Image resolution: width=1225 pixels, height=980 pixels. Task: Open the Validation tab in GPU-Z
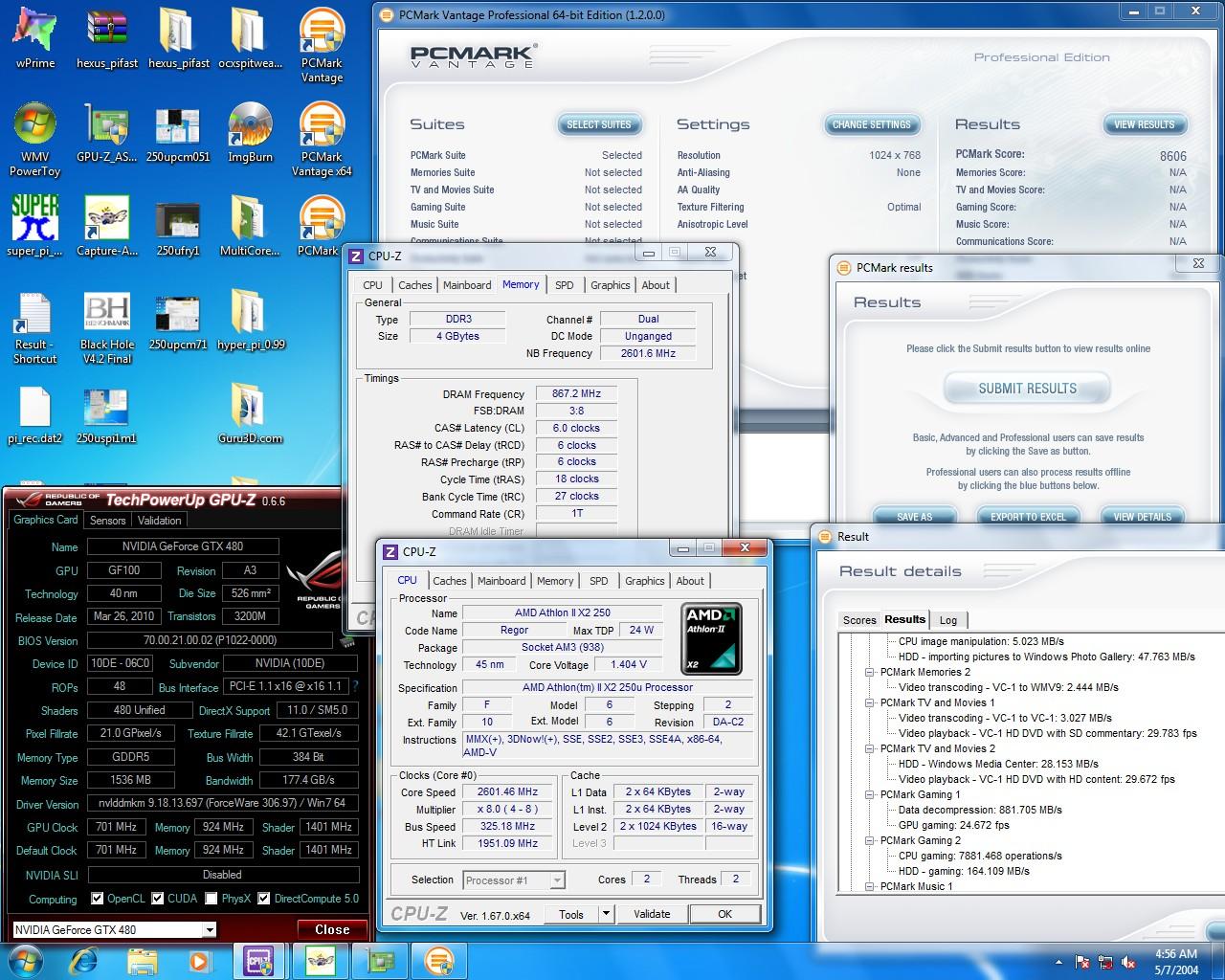pos(159,521)
